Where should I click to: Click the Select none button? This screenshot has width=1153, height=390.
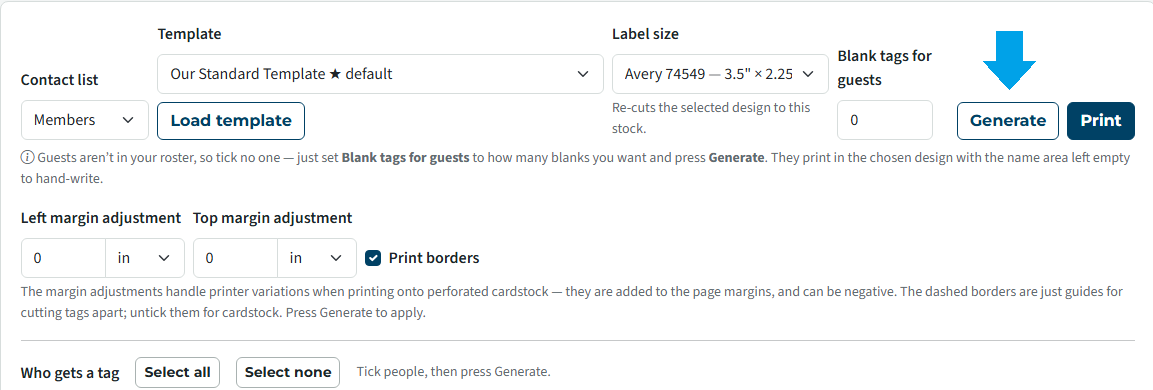pos(288,372)
